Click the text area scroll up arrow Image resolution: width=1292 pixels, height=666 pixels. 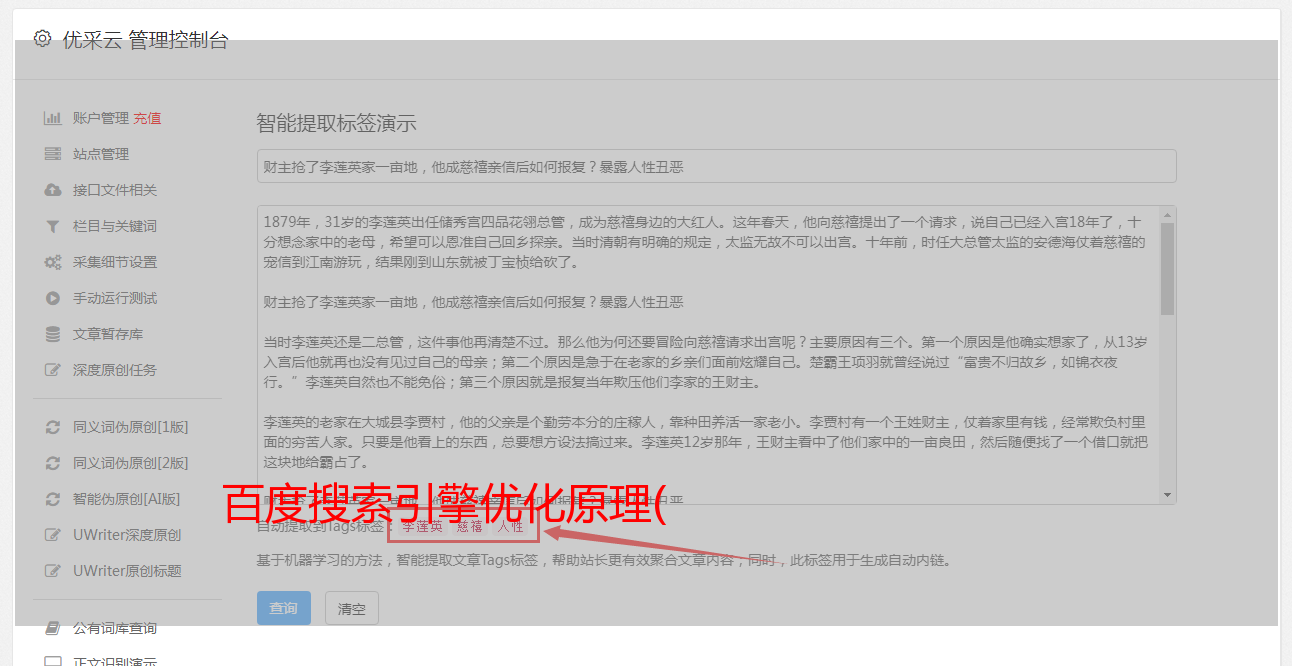click(x=1167, y=214)
